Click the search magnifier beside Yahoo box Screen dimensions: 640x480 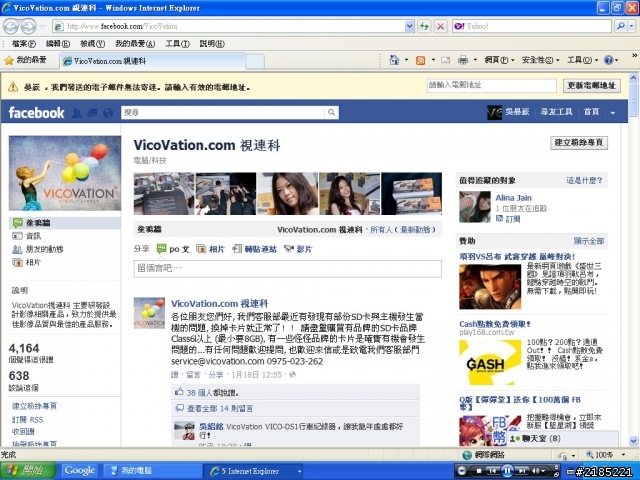[620, 26]
